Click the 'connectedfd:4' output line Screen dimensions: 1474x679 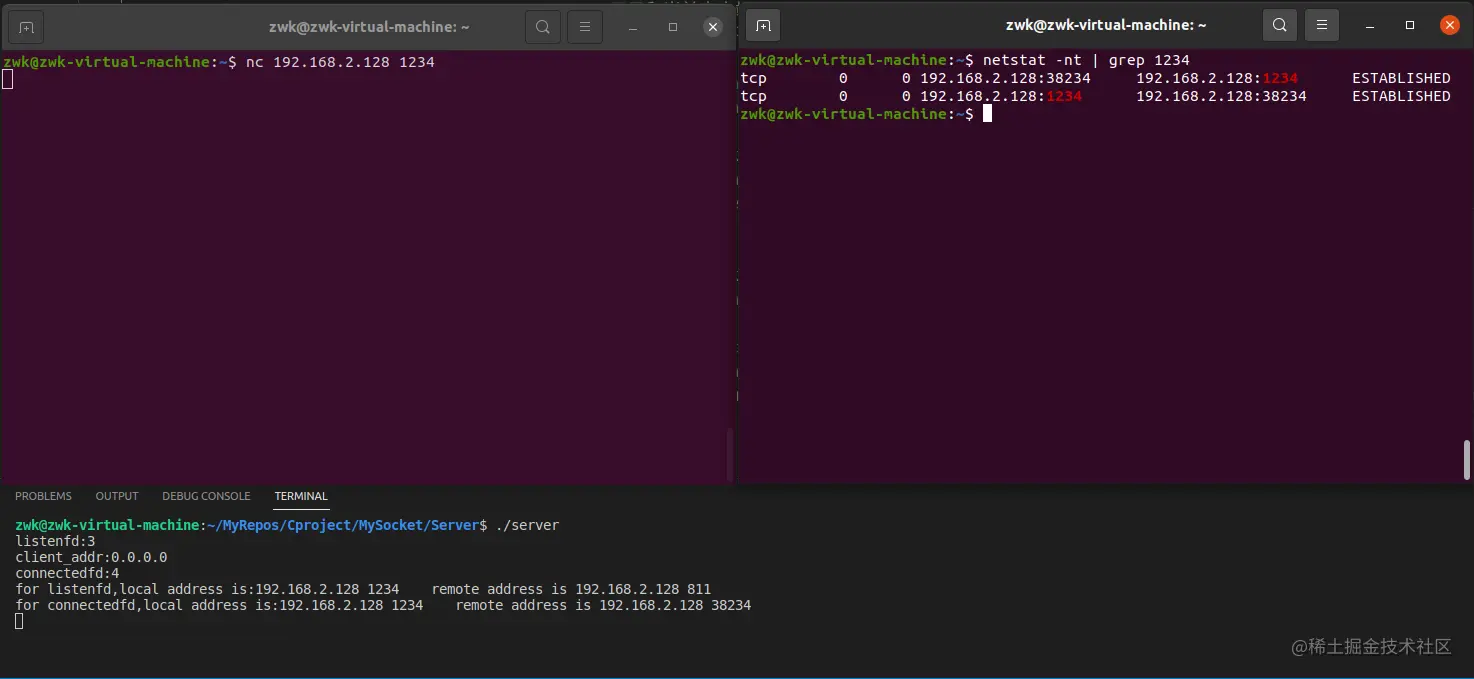[x=67, y=573]
